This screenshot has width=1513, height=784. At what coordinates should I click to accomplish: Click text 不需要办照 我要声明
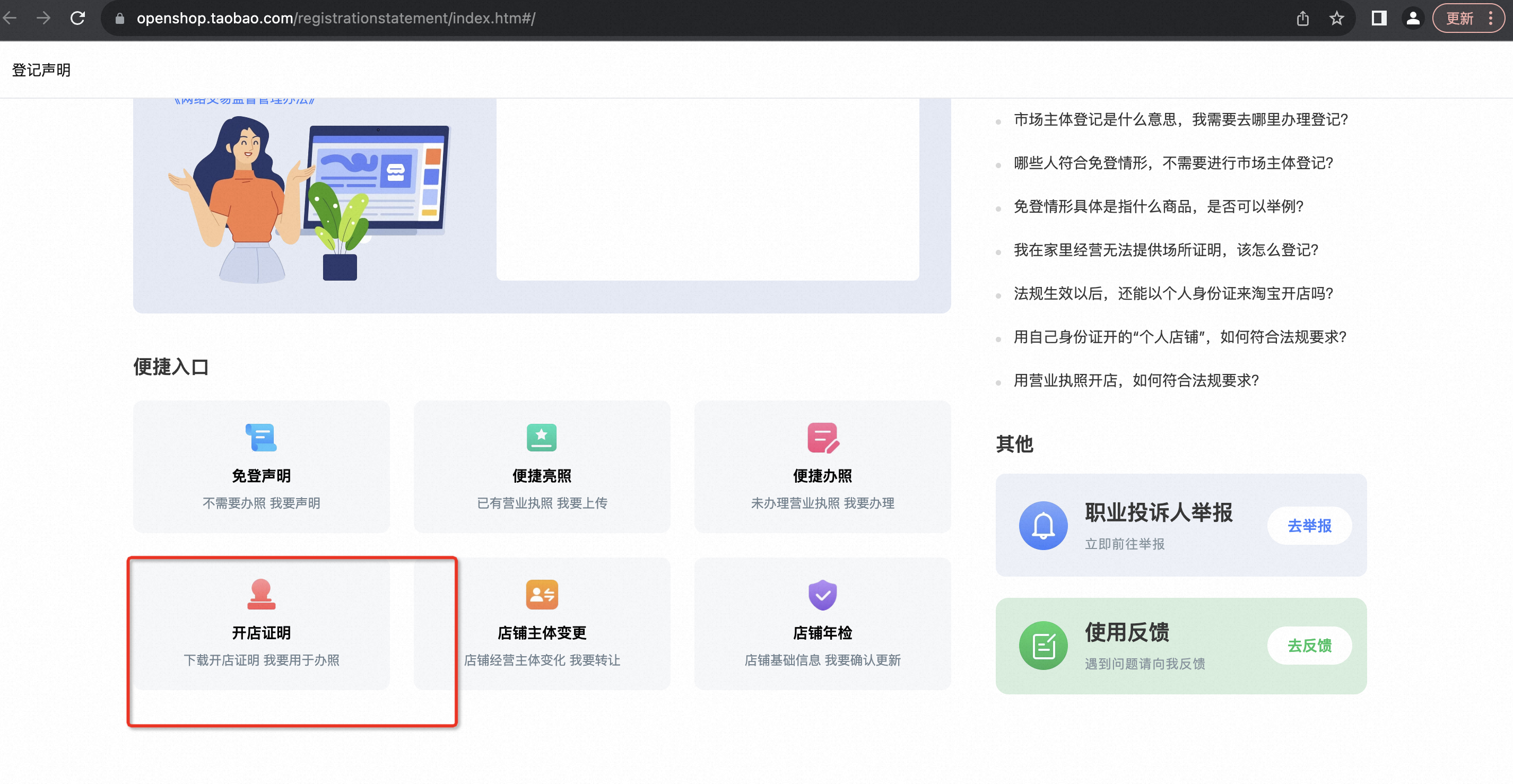click(x=262, y=503)
